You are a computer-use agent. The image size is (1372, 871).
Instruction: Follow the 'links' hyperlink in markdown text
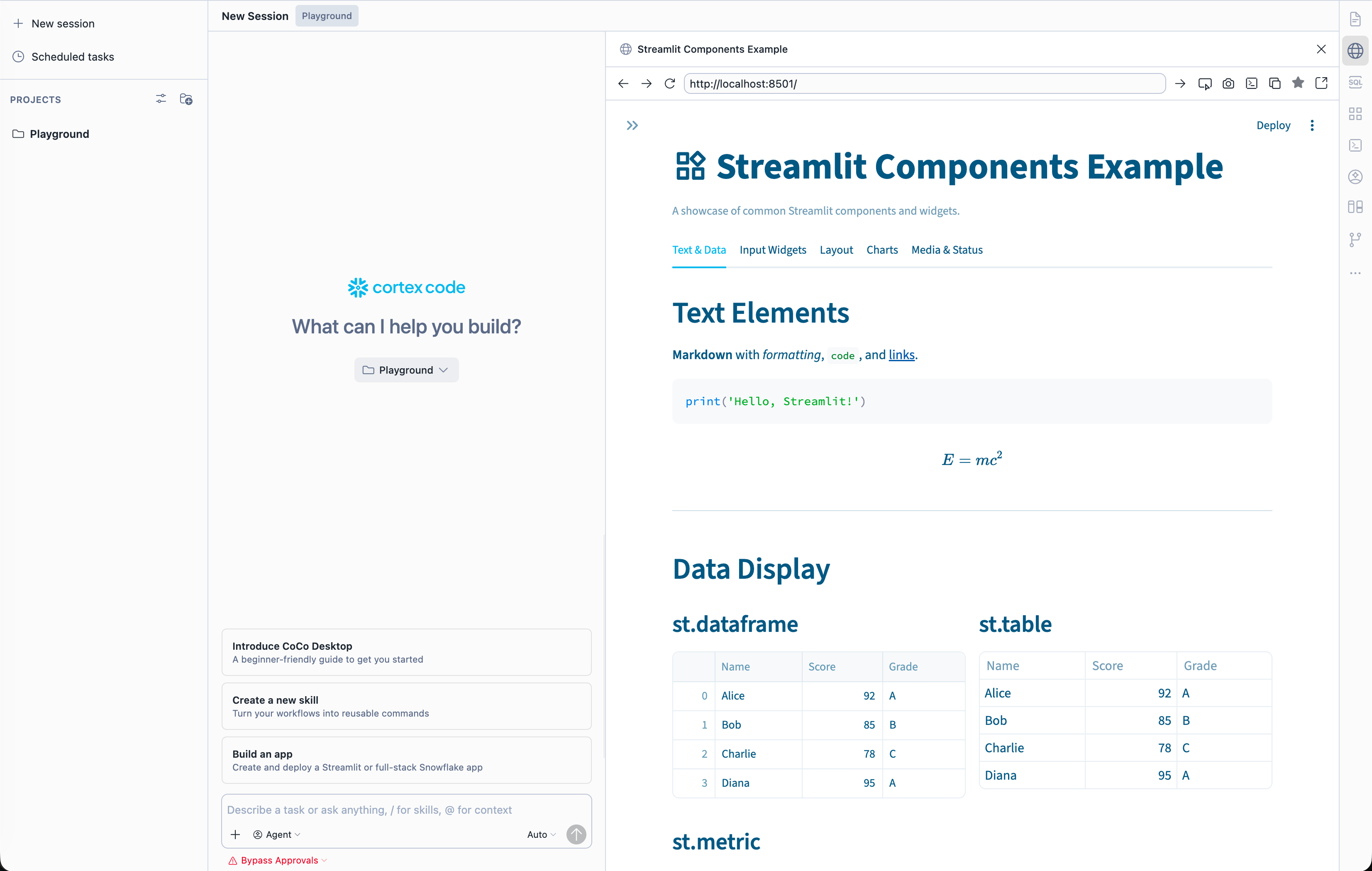click(x=901, y=355)
